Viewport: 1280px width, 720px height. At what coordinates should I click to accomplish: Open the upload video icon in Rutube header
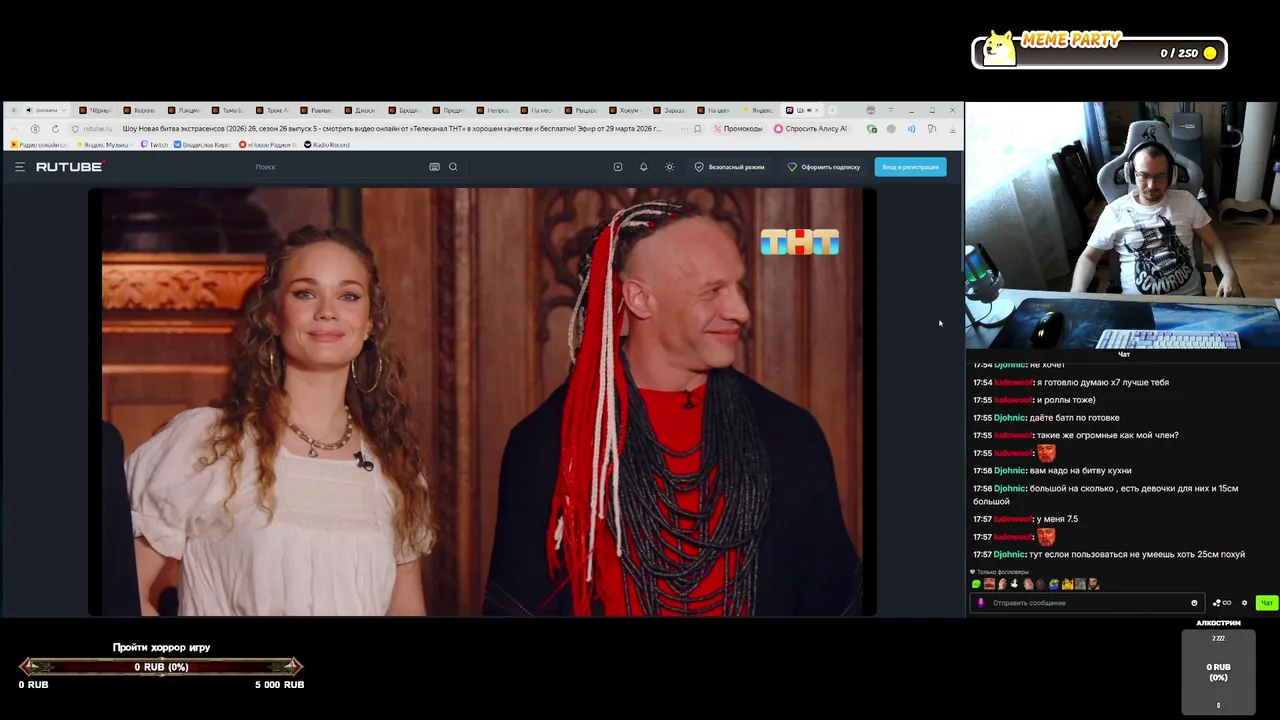pyautogui.click(x=618, y=167)
